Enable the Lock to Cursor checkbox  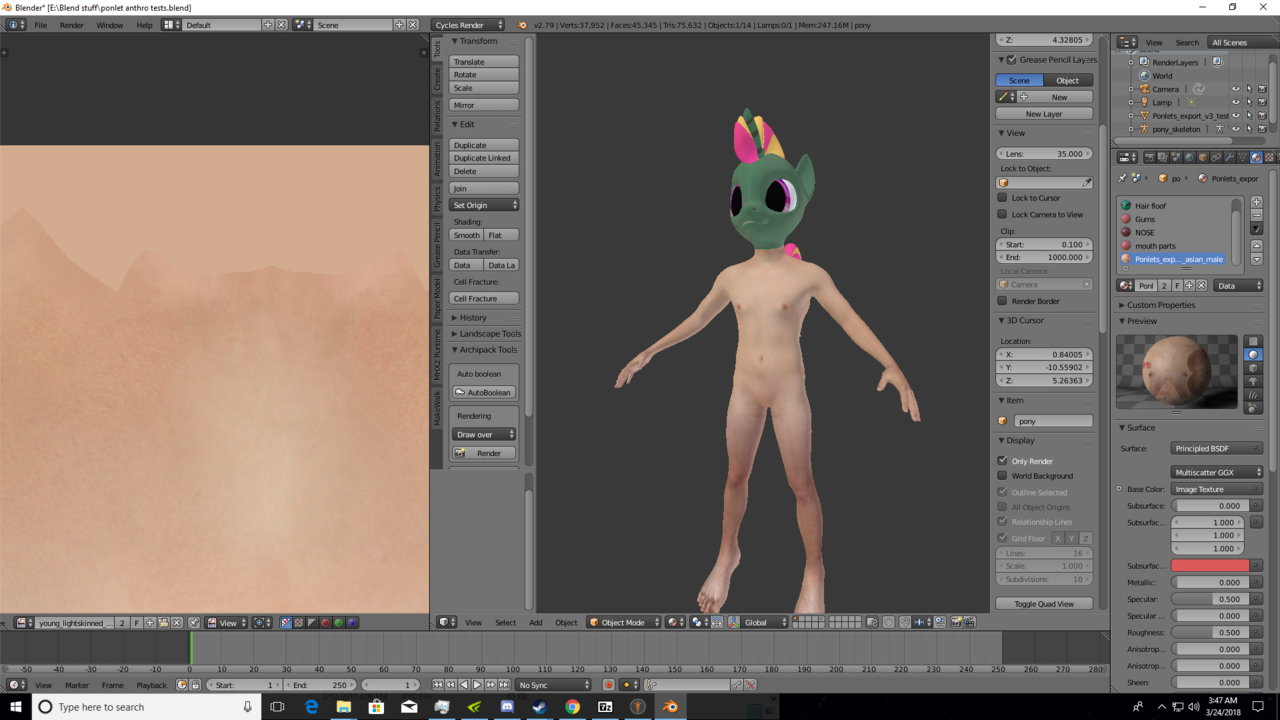(1002, 198)
